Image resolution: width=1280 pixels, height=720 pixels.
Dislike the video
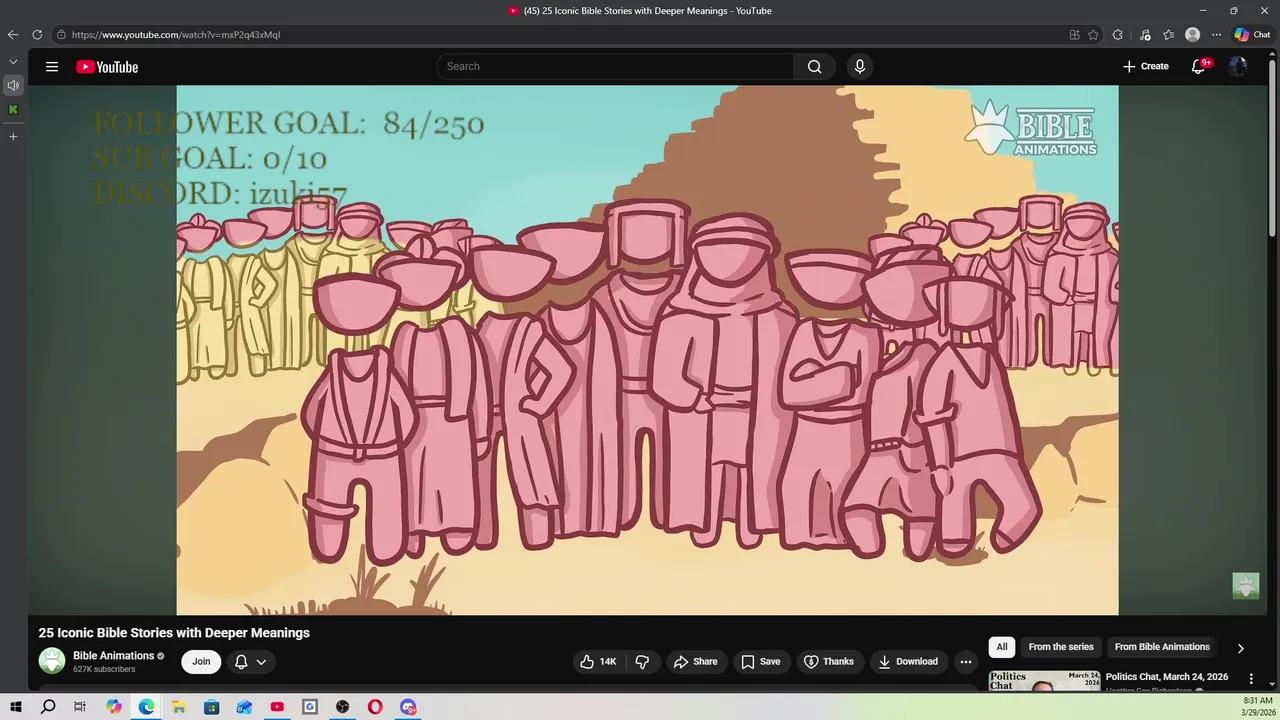tap(642, 661)
